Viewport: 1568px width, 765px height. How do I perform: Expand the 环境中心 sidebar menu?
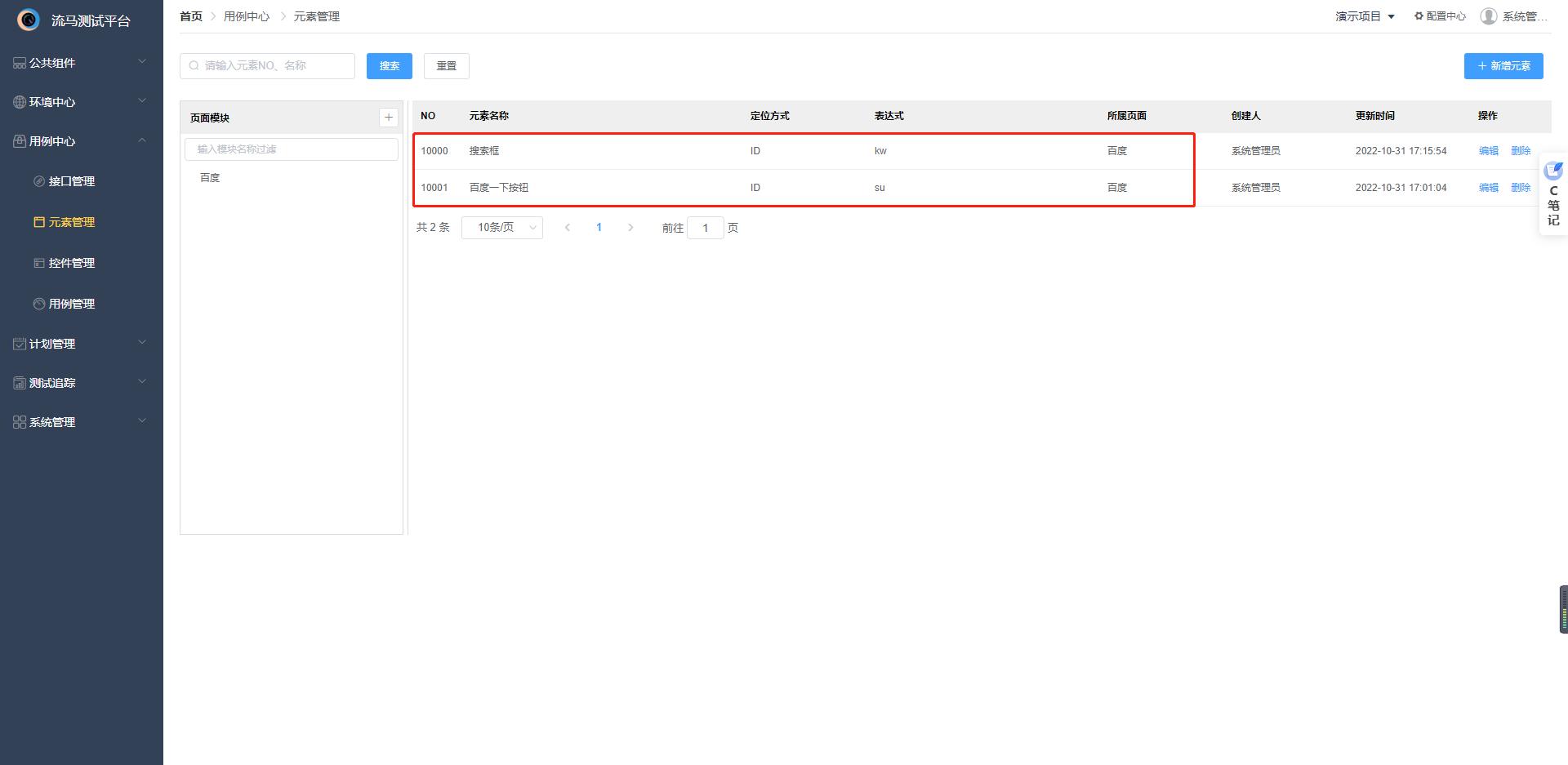click(82, 102)
